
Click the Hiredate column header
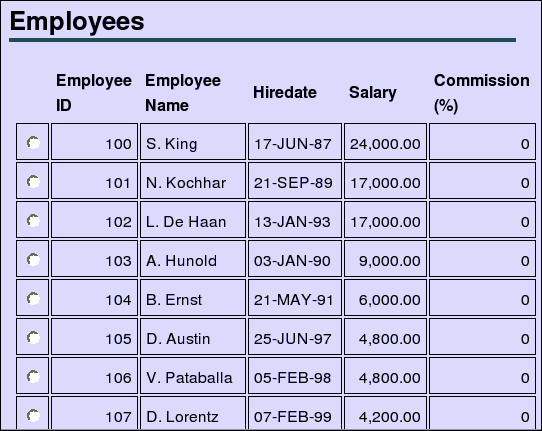coord(284,93)
